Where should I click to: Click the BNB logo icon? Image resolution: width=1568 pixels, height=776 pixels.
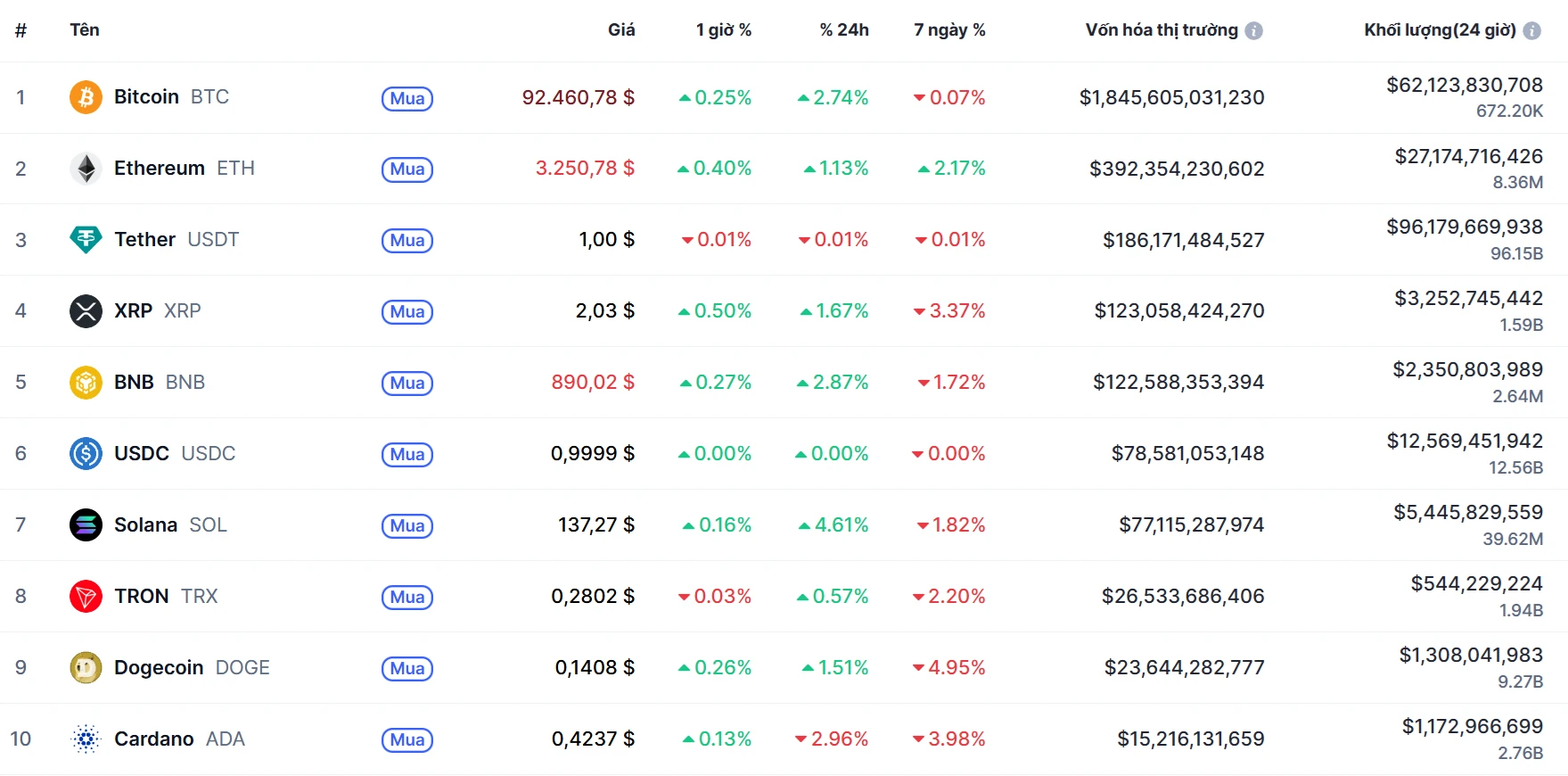(x=86, y=383)
